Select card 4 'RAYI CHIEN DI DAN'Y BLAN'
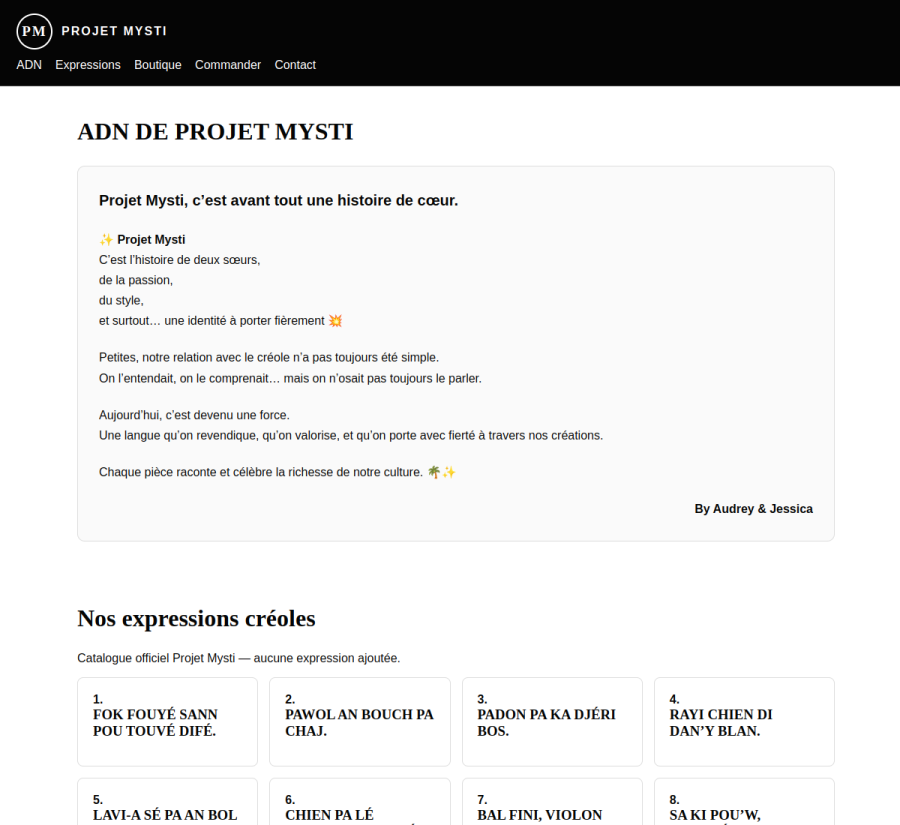The image size is (900, 825). click(x=744, y=722)
